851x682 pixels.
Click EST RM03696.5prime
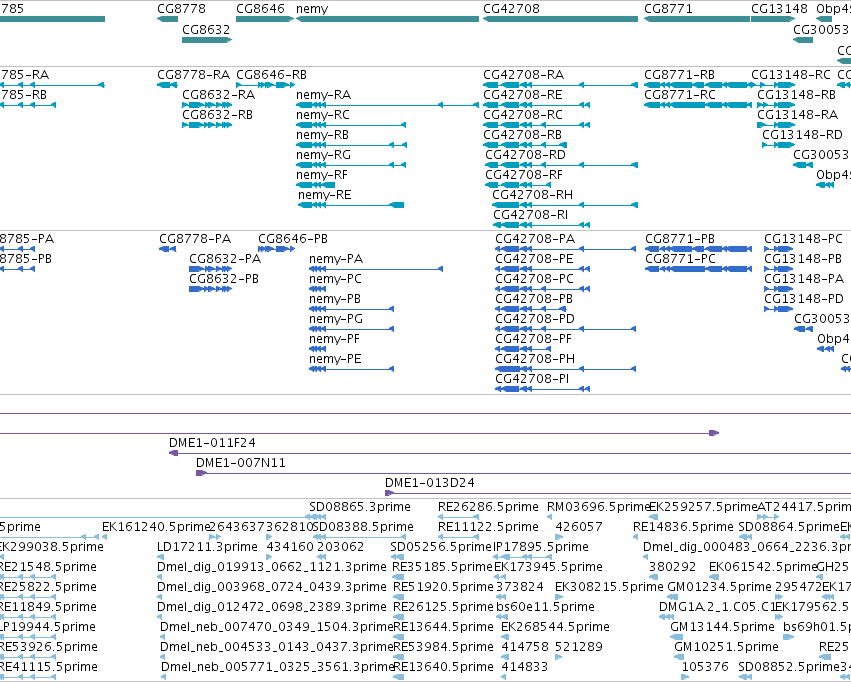pos(598,507)
